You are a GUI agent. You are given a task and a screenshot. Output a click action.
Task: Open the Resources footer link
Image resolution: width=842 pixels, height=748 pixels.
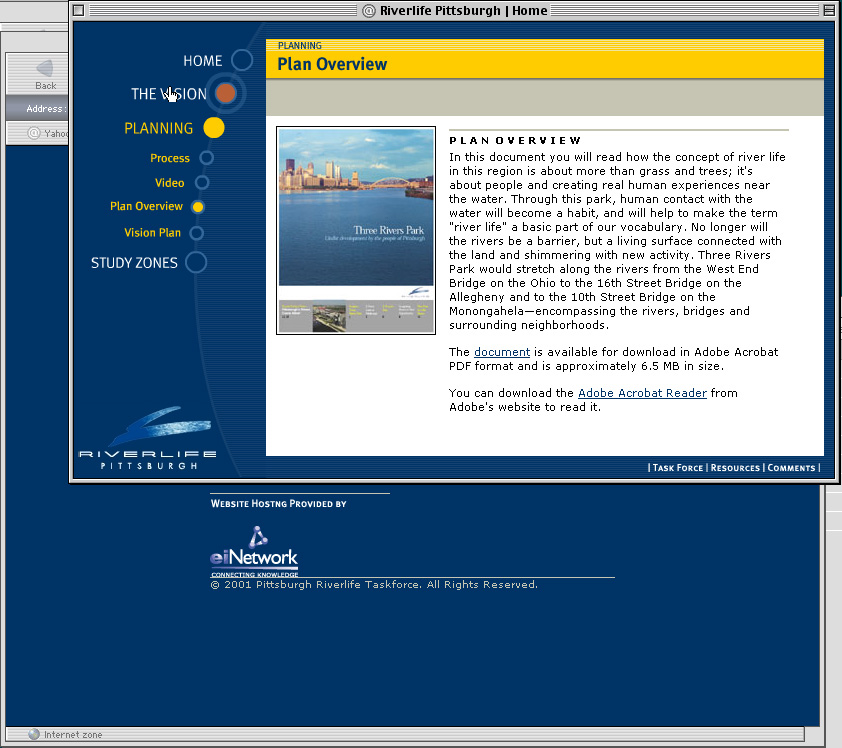point(735,468)
